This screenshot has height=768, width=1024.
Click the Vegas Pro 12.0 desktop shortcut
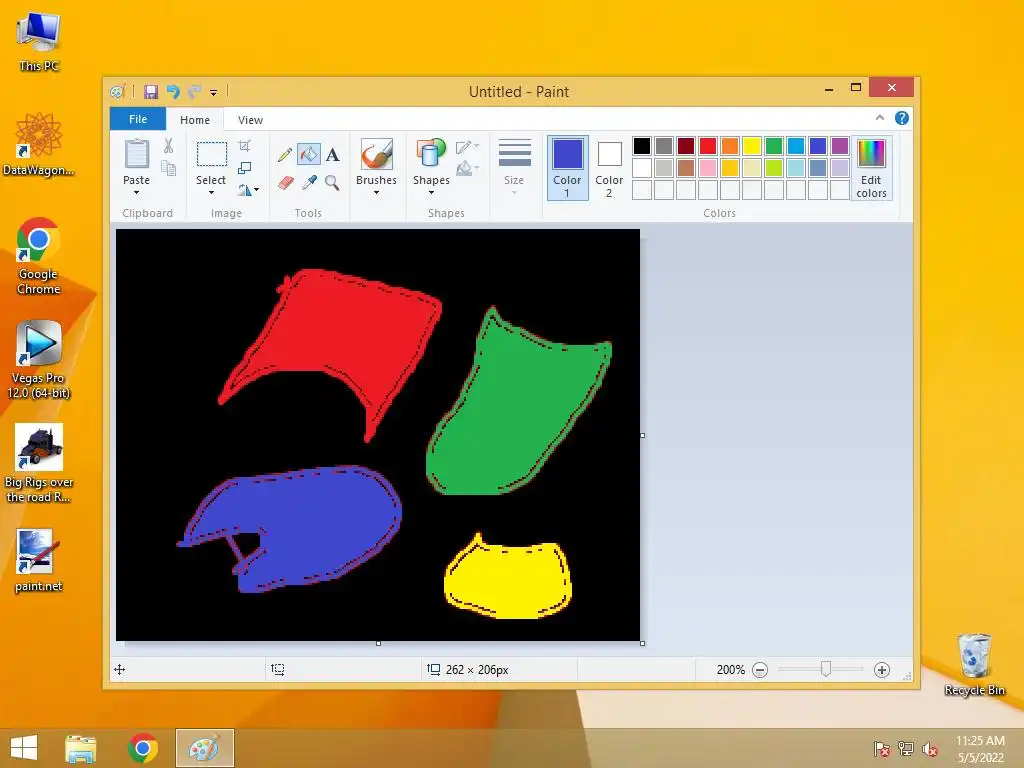pyautogui.click(x=39, y=359)
